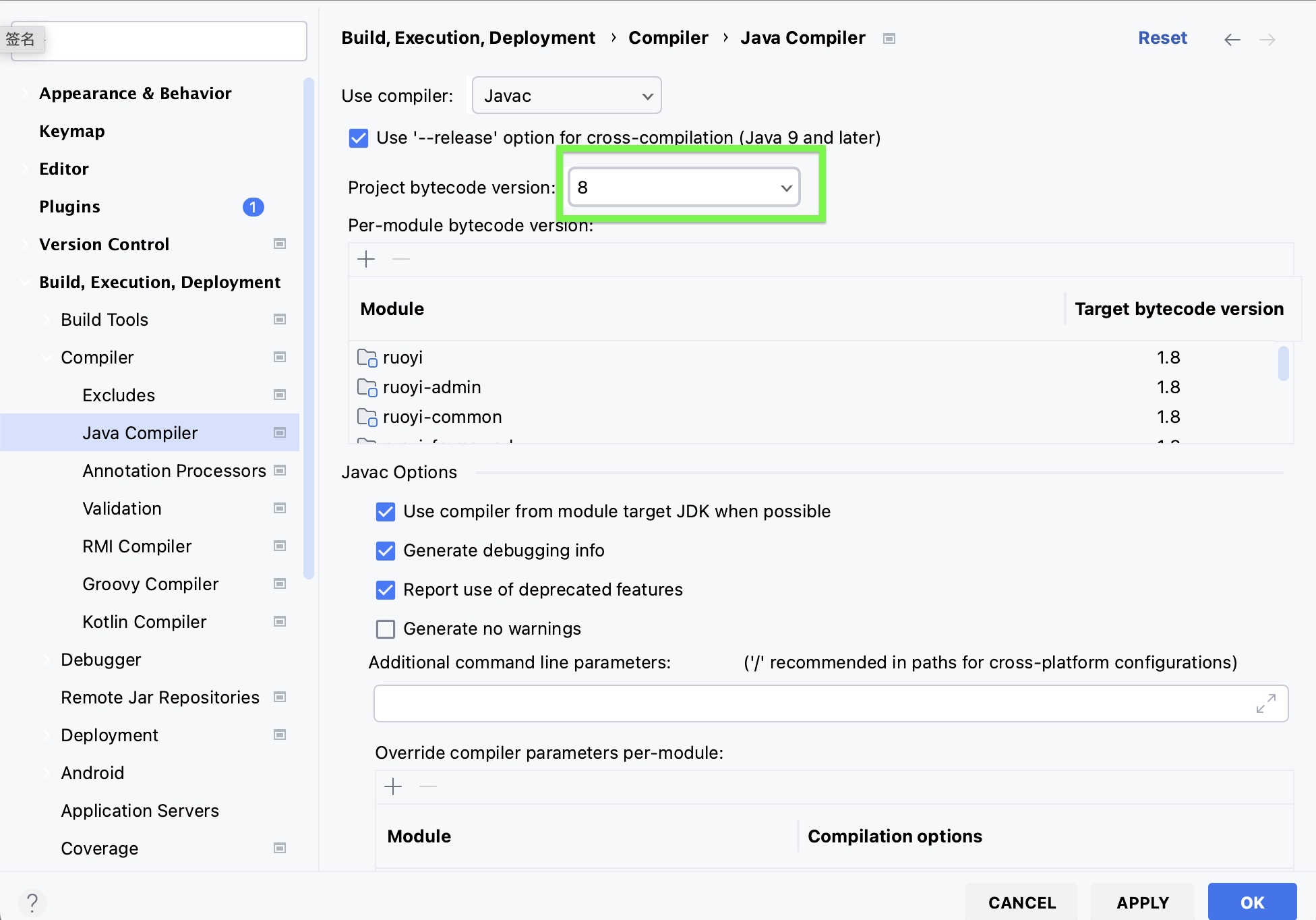Click the ruoyi-admin module folder icon
The image size is (1316, 920).
(367, 387)
